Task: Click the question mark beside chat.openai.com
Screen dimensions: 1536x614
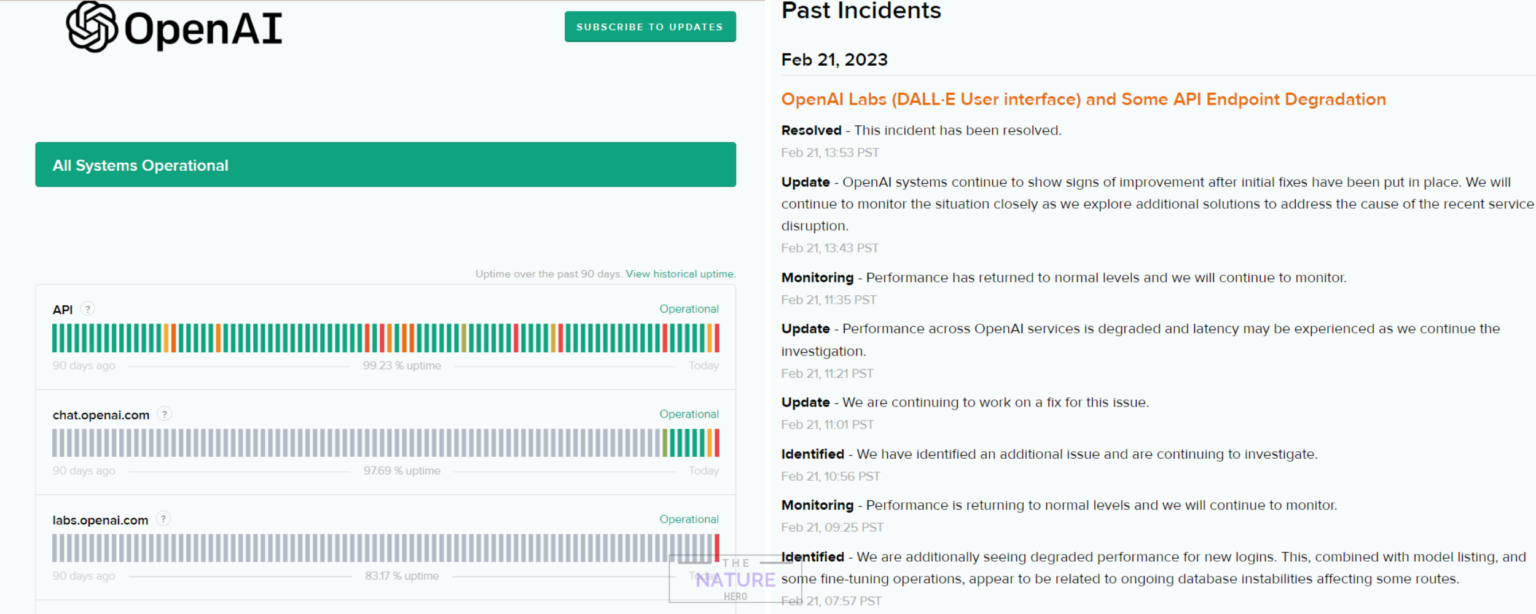Action: (x=164, y=414)
